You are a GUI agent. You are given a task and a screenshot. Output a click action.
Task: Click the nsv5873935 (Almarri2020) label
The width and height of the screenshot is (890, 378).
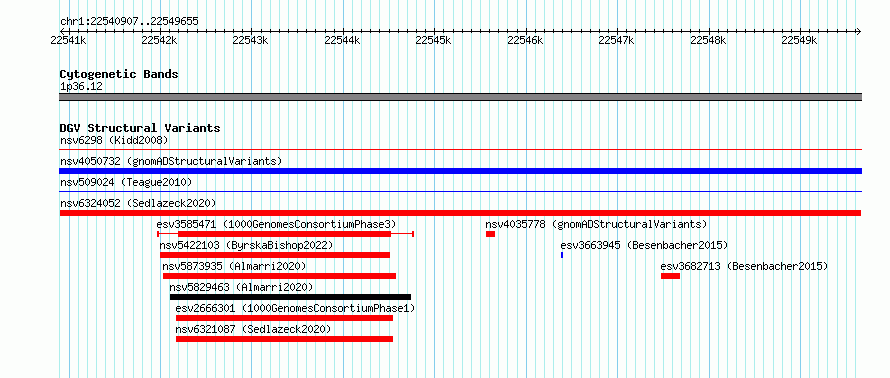pyautogui.click(x=234, y=266)
